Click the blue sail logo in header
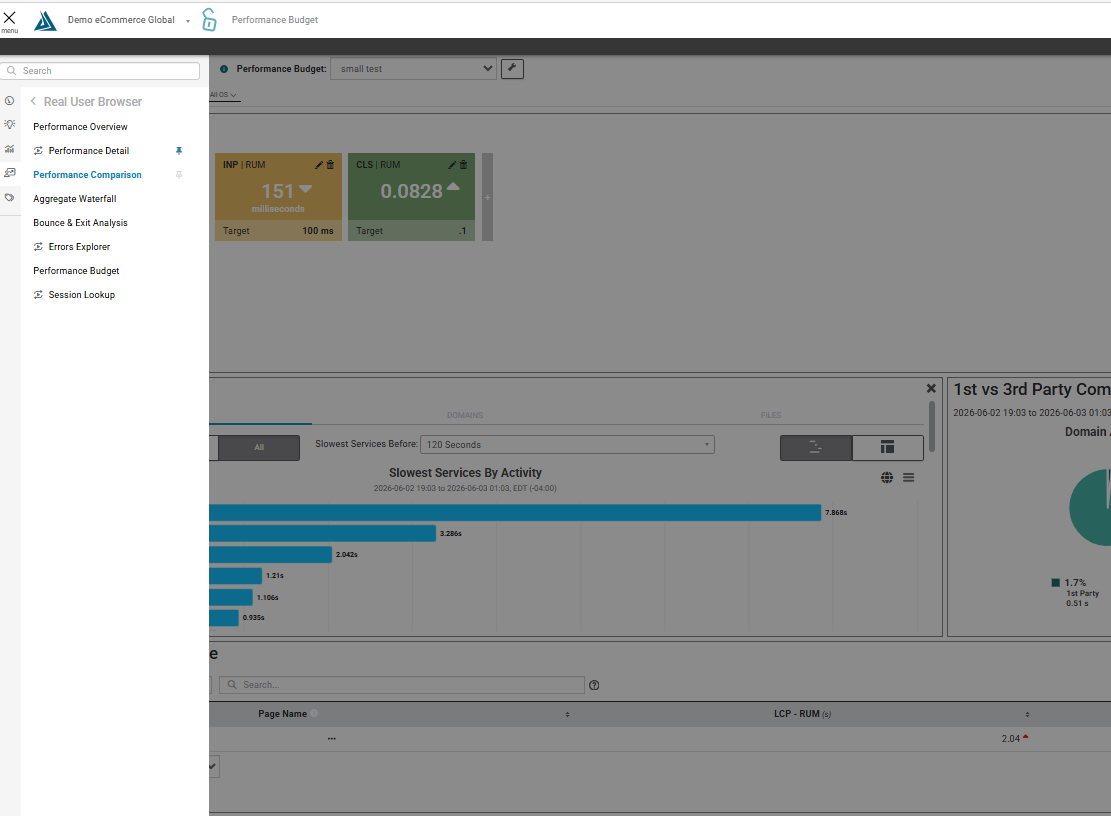The width and height of the screenshot is (1111, 816). [45, 21]
